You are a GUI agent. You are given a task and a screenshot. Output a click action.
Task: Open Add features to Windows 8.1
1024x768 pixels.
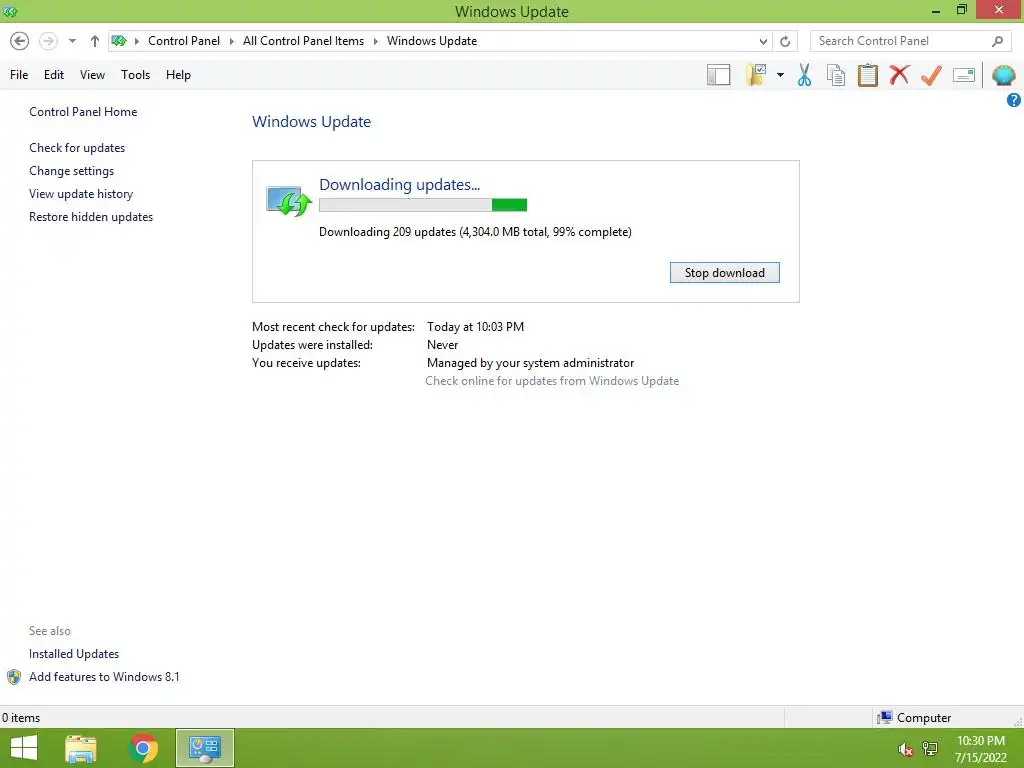click(104, 677)
